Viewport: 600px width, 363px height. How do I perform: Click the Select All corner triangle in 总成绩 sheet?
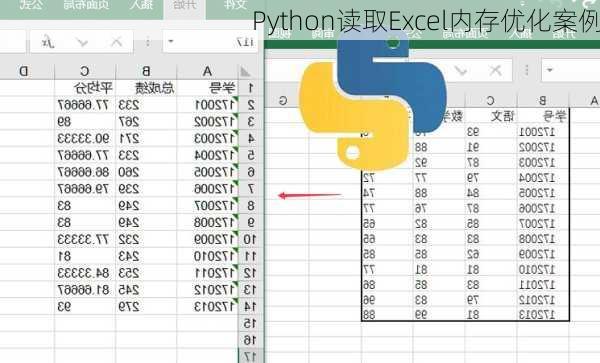[245, 72]
